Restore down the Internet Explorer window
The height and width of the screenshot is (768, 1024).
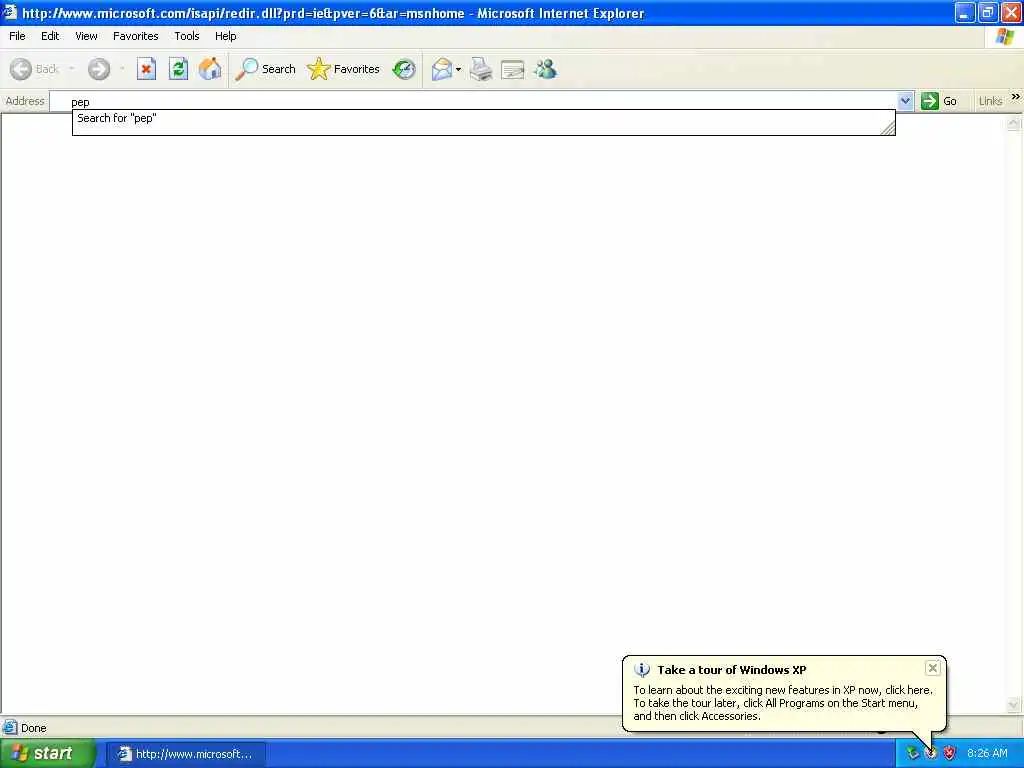[x=987, y=12]
